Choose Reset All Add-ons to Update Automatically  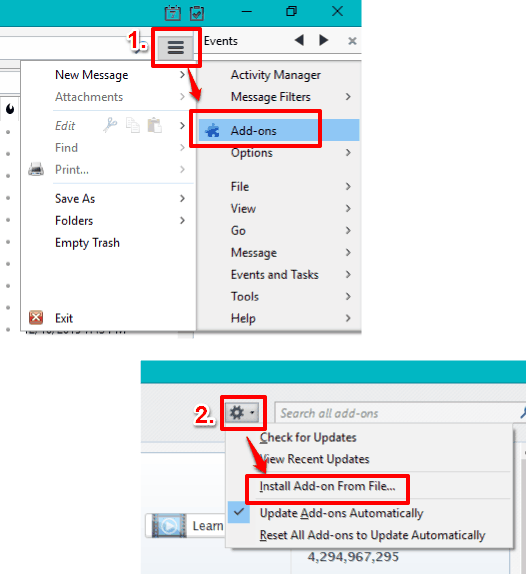[x=372, y=535]
